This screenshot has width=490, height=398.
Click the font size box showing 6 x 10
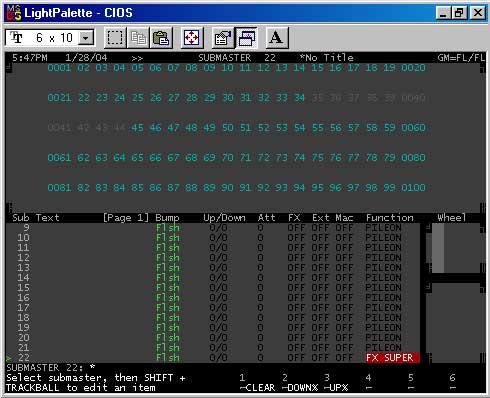pos(50,38)
